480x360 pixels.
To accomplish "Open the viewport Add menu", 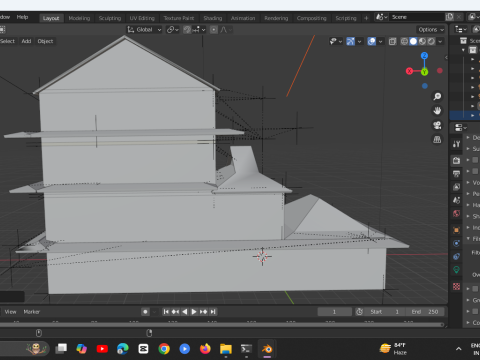I will tap(26, 41).
